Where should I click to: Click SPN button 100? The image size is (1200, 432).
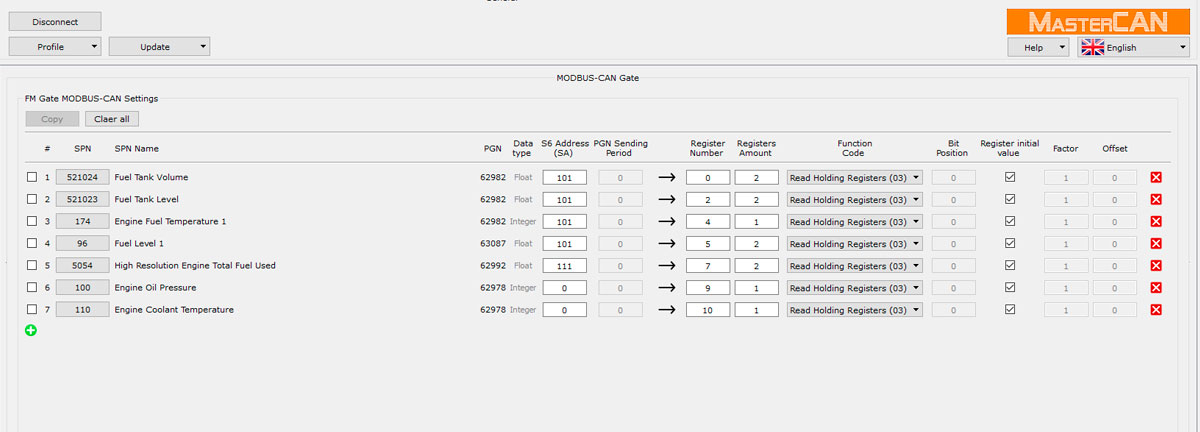point(82,287)
